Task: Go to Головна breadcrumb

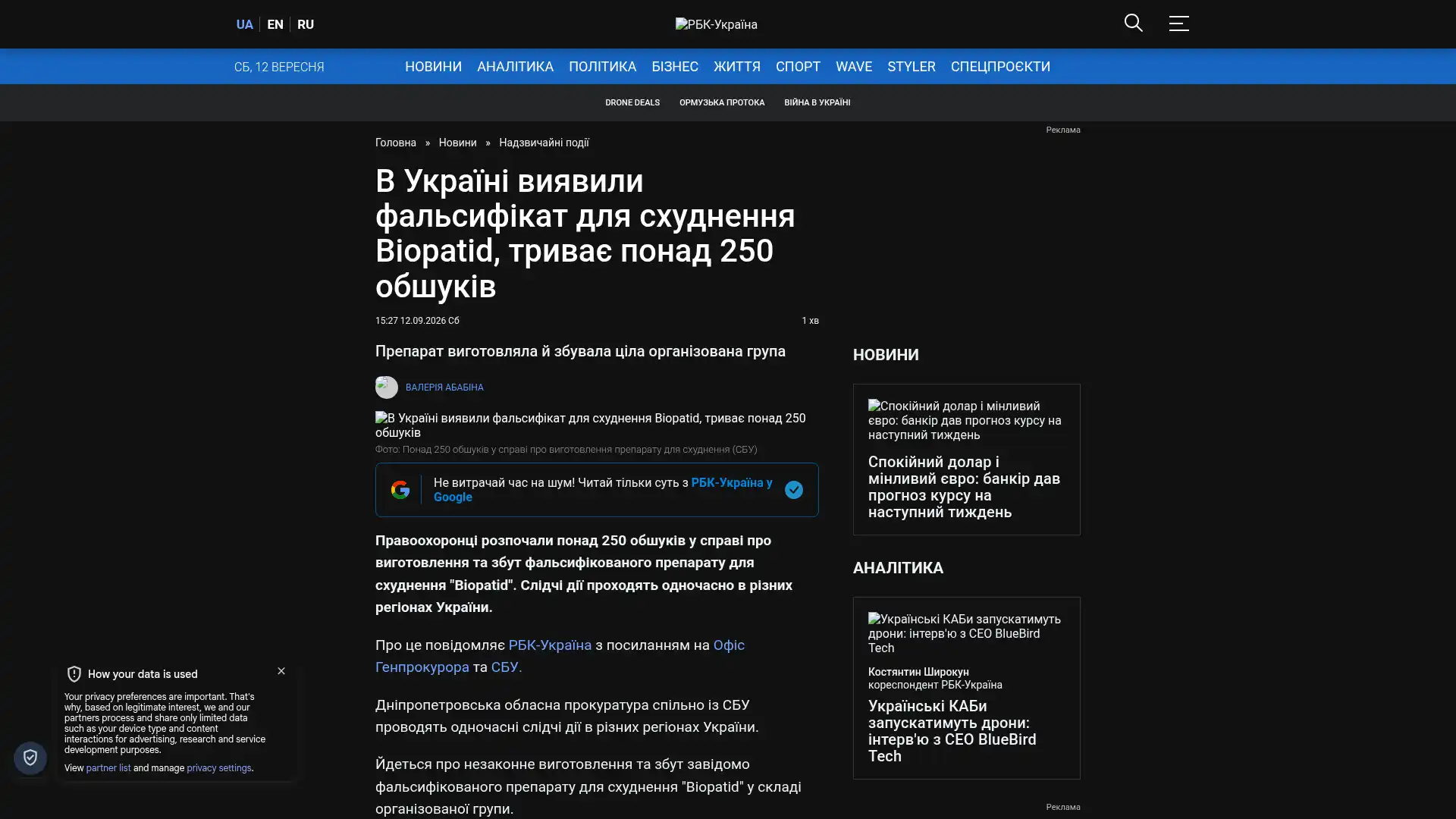Action: point(396,143)
